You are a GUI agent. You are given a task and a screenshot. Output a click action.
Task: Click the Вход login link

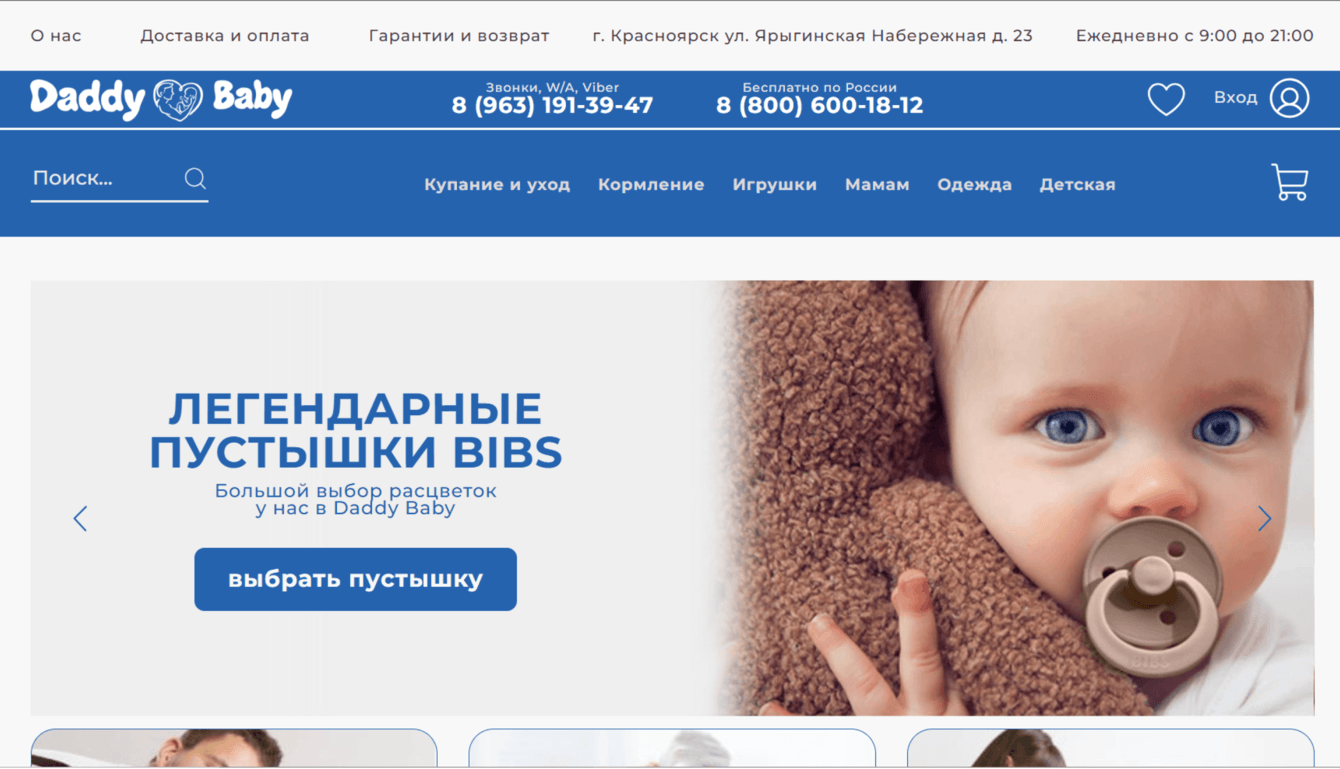point(1235,98)
